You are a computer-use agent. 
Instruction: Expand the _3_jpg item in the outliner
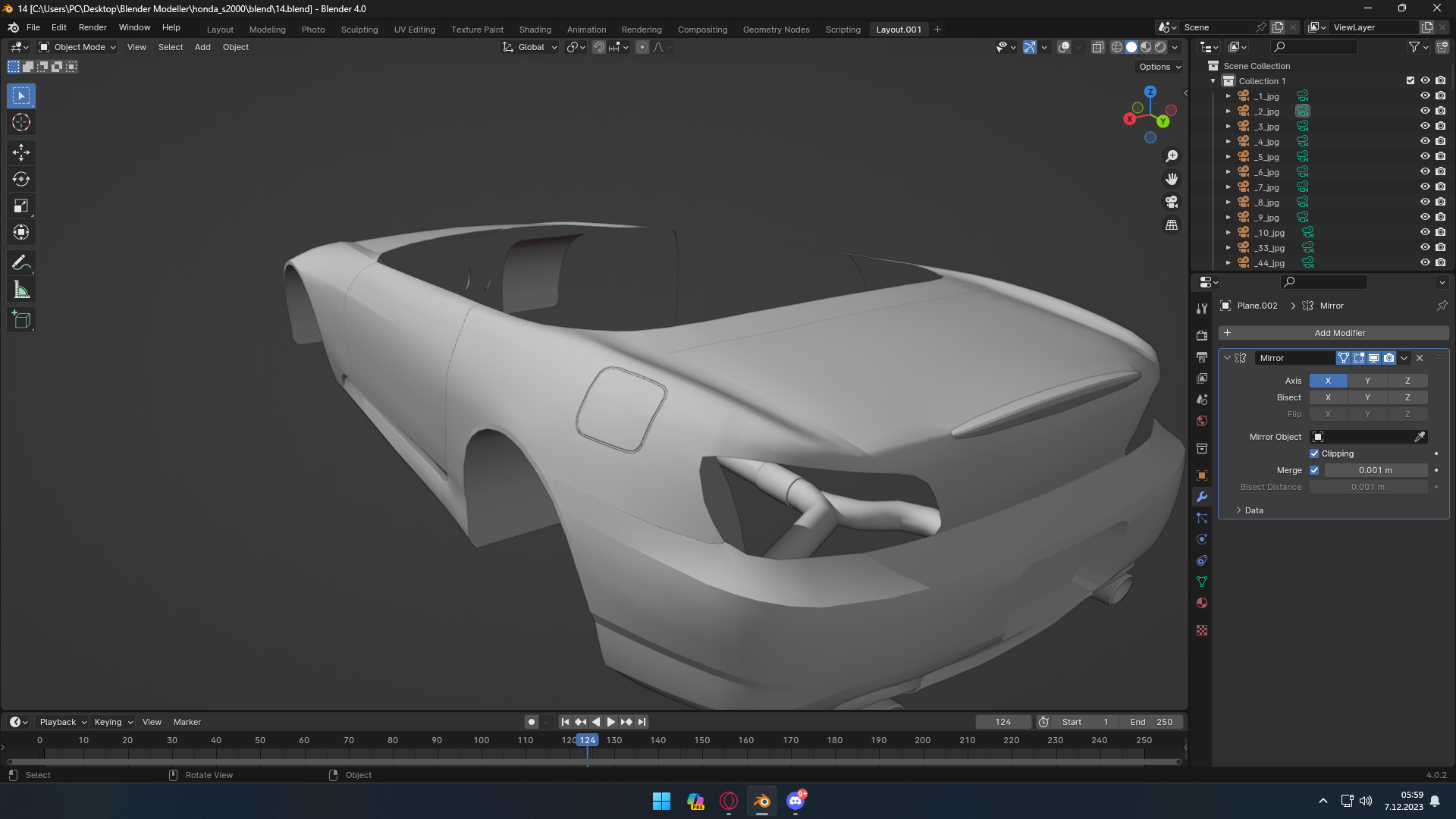tap(1228, 127)
